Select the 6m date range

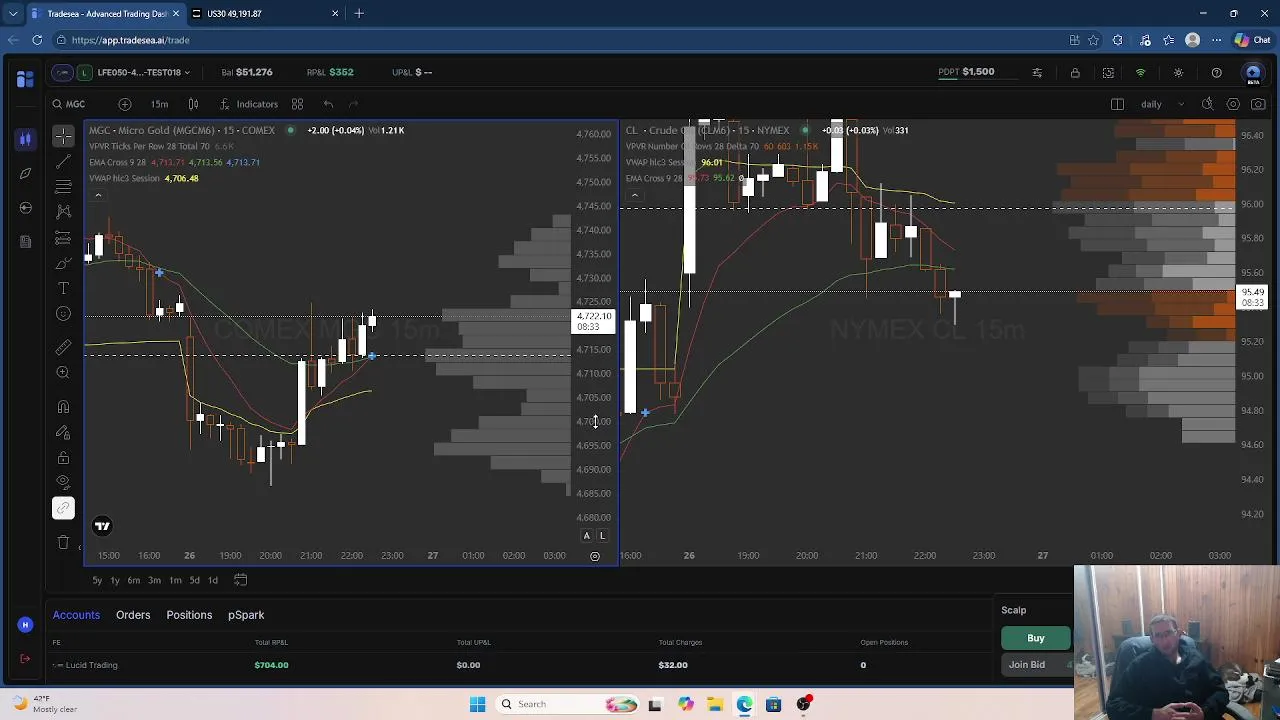(x=133, y=580)
